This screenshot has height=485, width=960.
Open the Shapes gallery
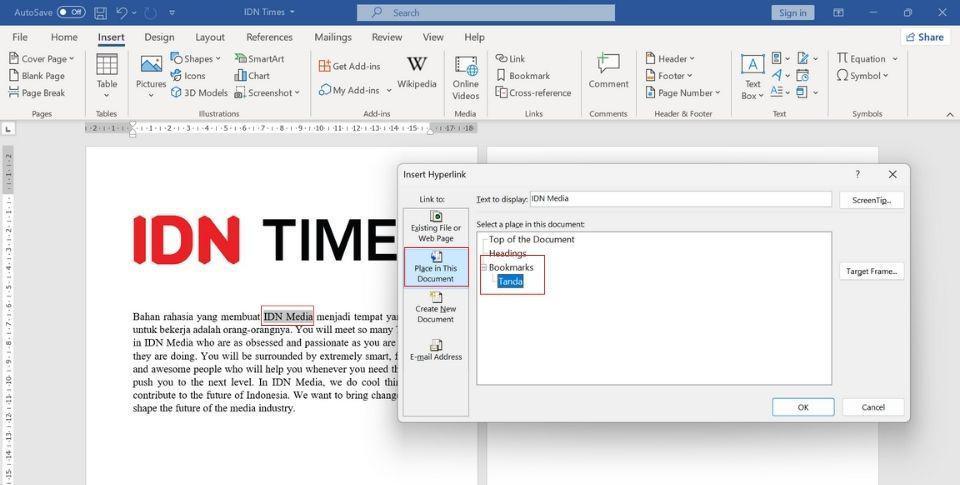pyautogui.click(x=195, y=59)
